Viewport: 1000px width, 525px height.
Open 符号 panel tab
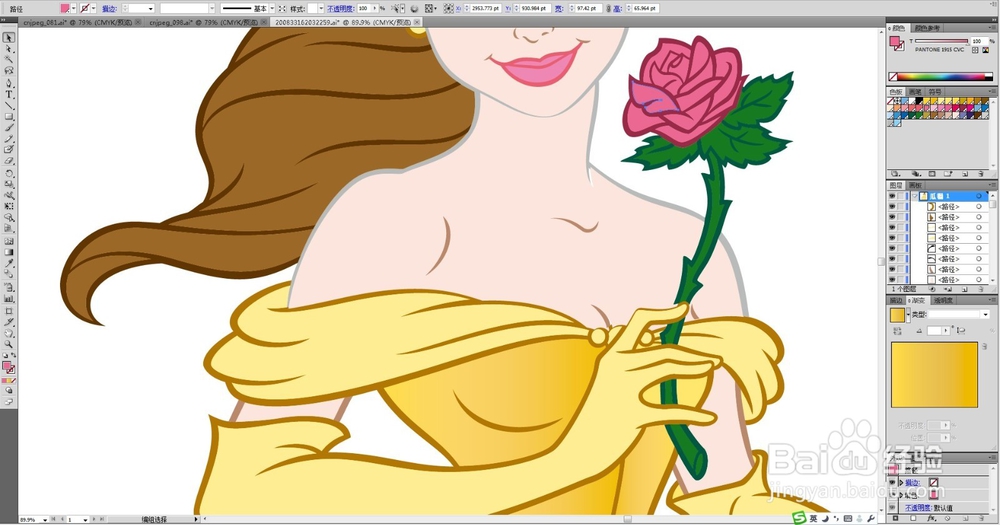click(934, 92)
